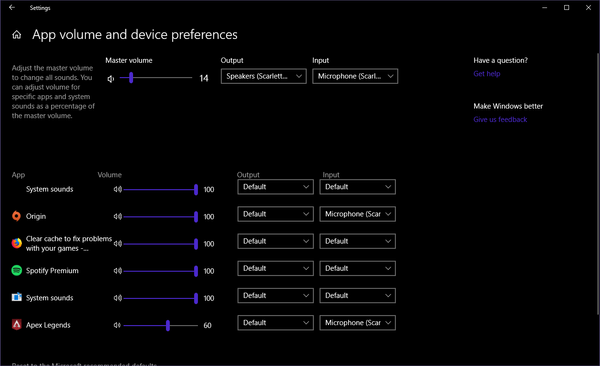Click the Firefox app icon
This screenshot has width=600, height=366.
(16, 243)
